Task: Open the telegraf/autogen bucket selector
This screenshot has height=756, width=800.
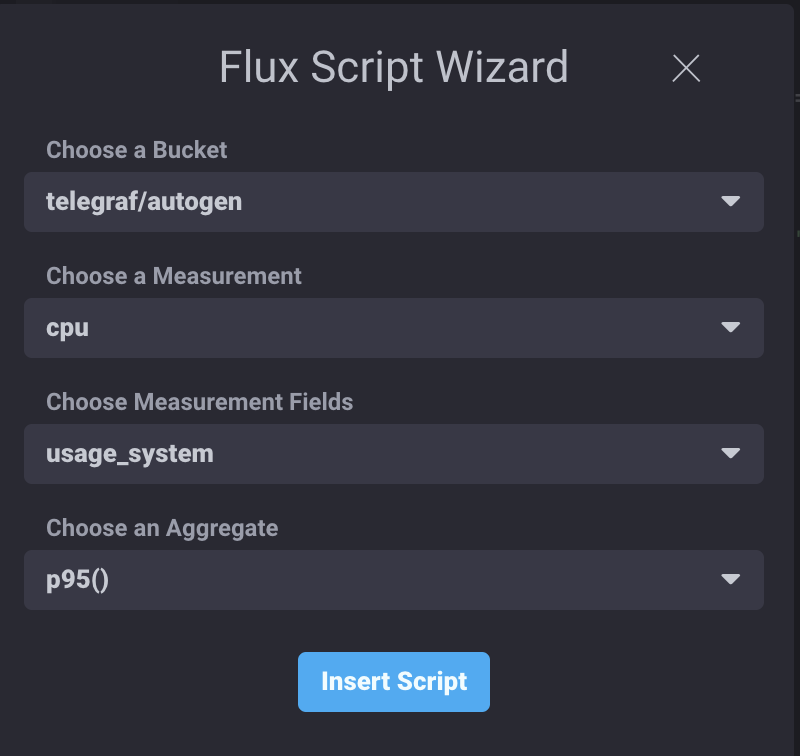Action: click(144, 202)
